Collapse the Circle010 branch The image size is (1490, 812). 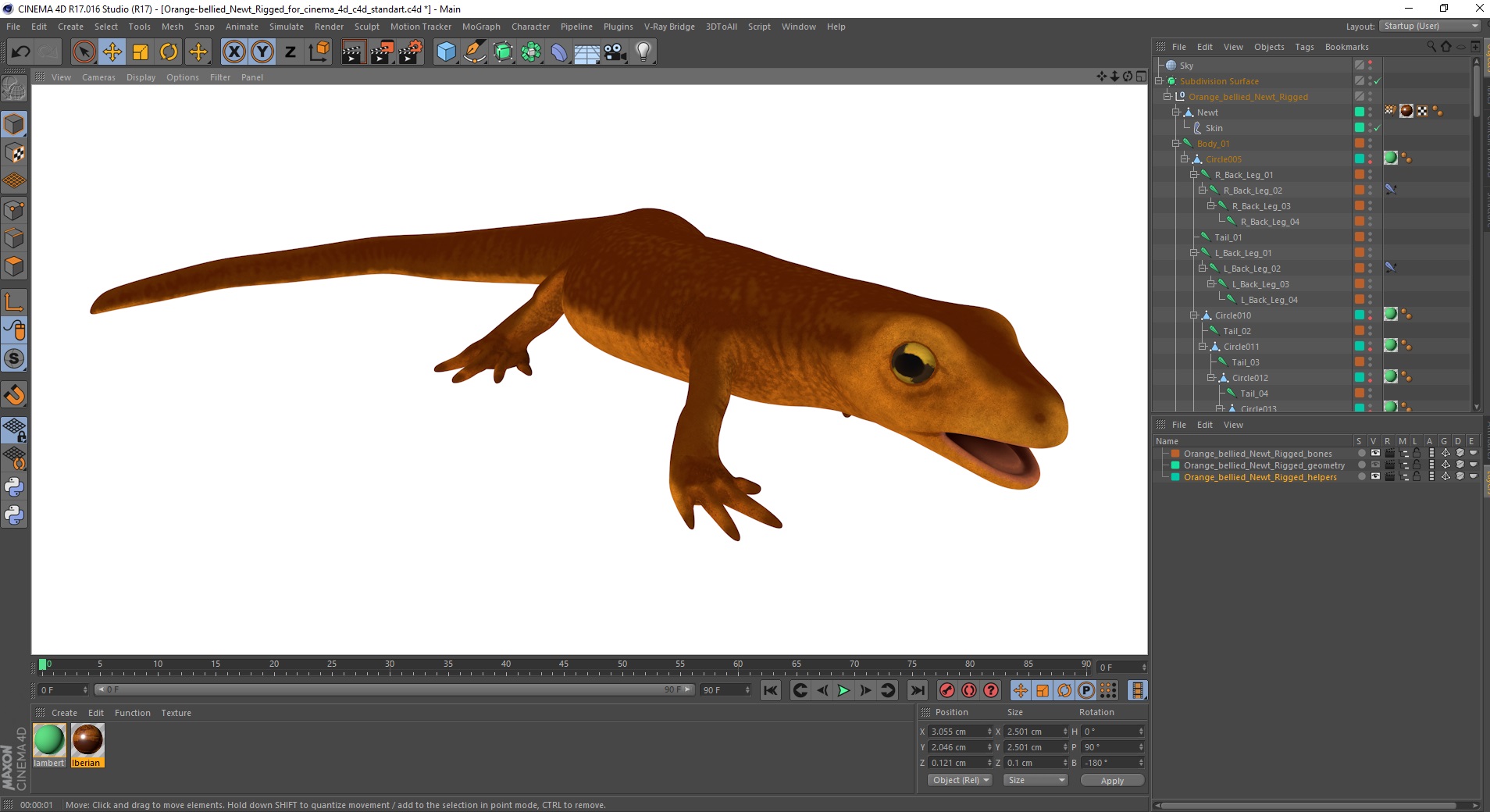[x=1194, y=315]
